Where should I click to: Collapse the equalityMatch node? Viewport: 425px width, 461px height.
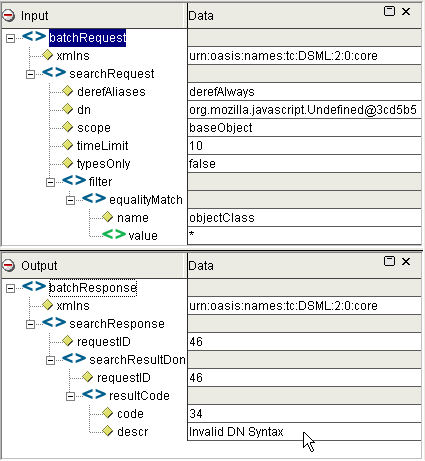point(70,200)
